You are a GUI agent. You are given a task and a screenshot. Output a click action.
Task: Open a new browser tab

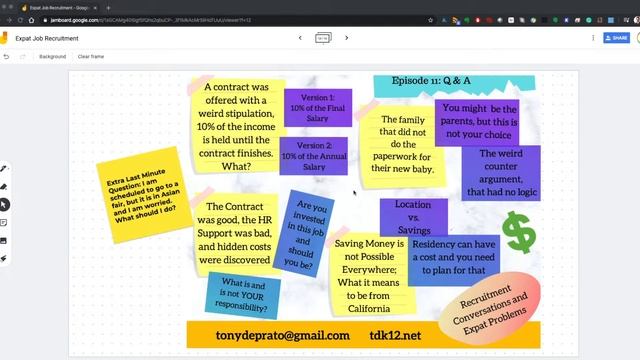(x=108, y=7)
